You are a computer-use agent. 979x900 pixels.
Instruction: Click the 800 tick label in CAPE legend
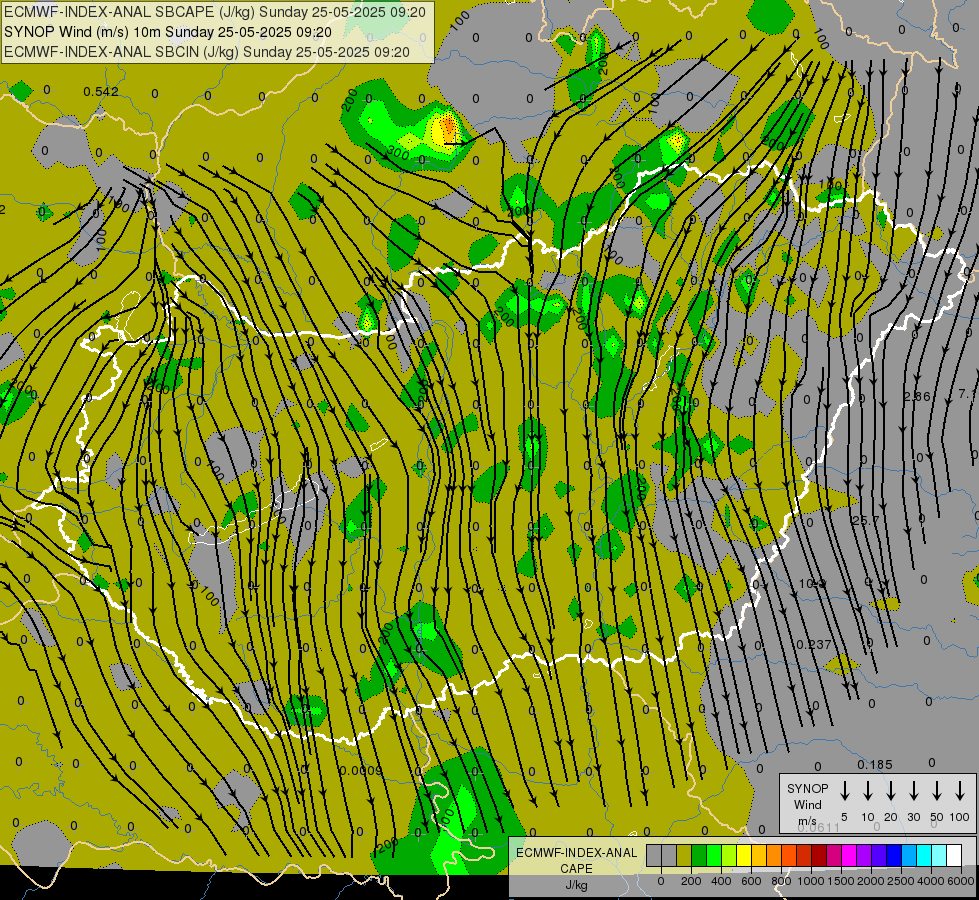pyautogui.click(x=781, y=881)
